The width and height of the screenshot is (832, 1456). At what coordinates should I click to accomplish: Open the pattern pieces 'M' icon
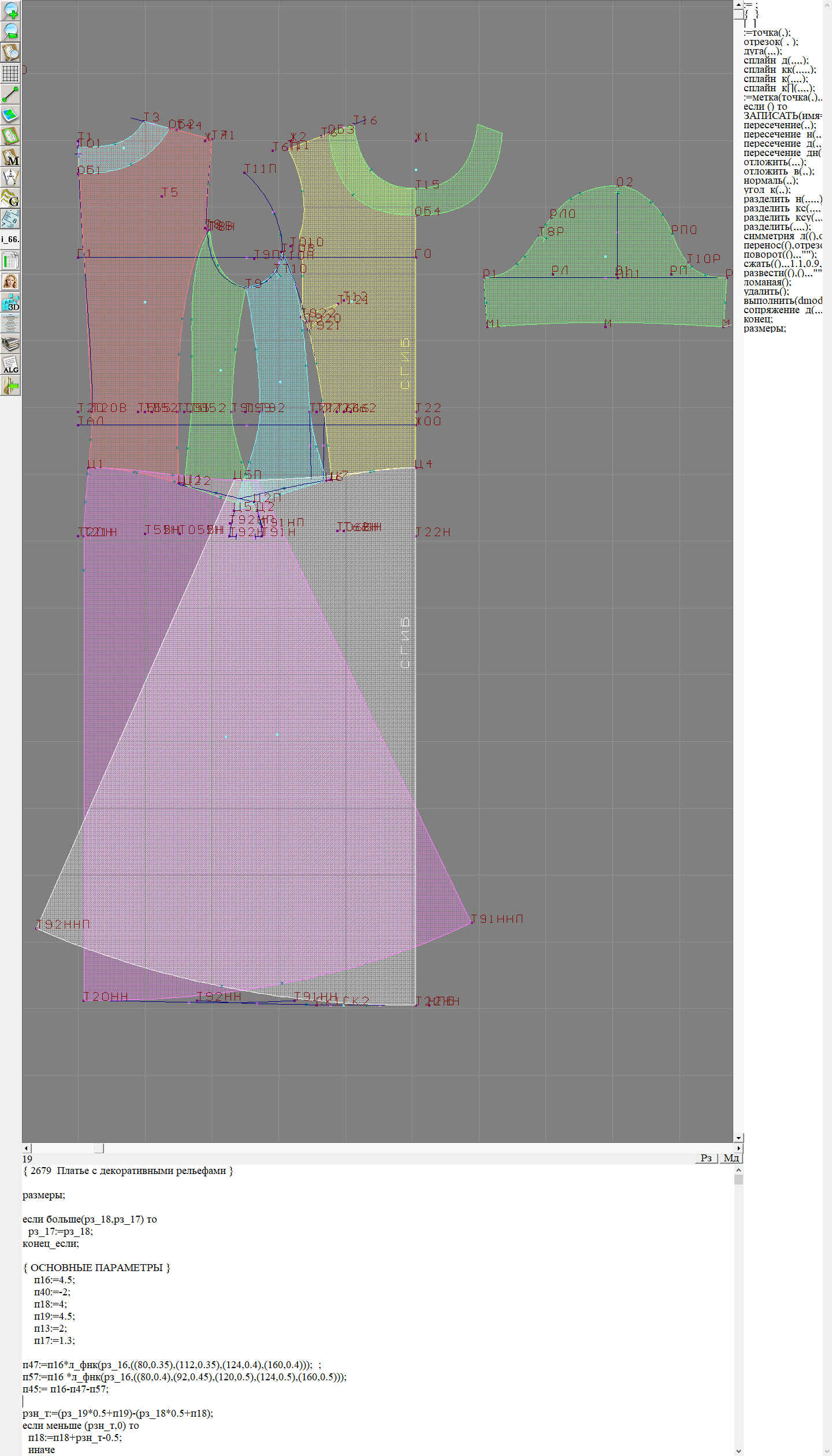pos(10,157)
